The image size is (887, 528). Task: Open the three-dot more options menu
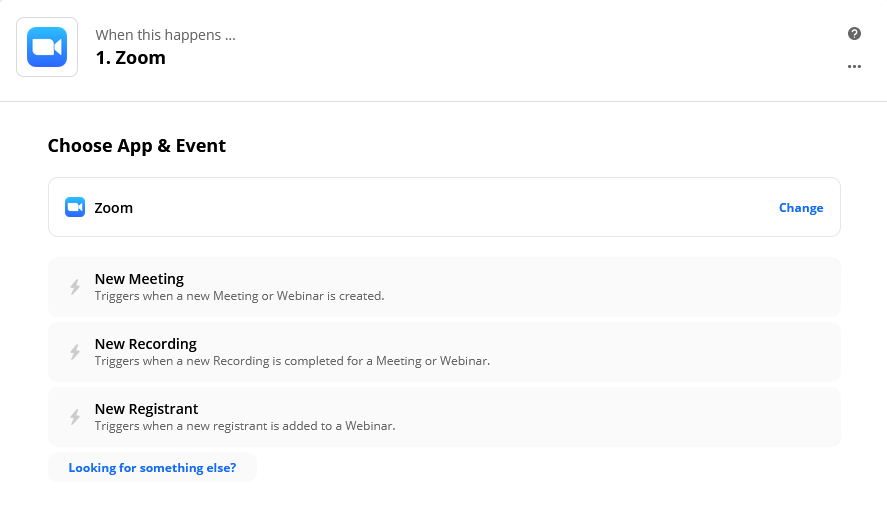click(854, 67)
